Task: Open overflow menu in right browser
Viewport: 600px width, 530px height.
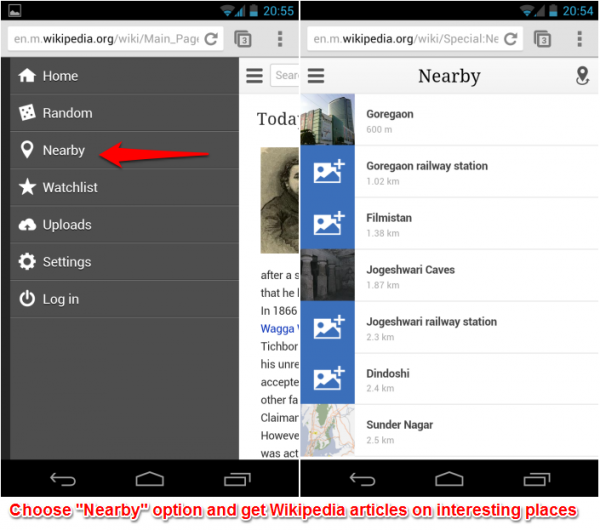Action: pos(580,39)
